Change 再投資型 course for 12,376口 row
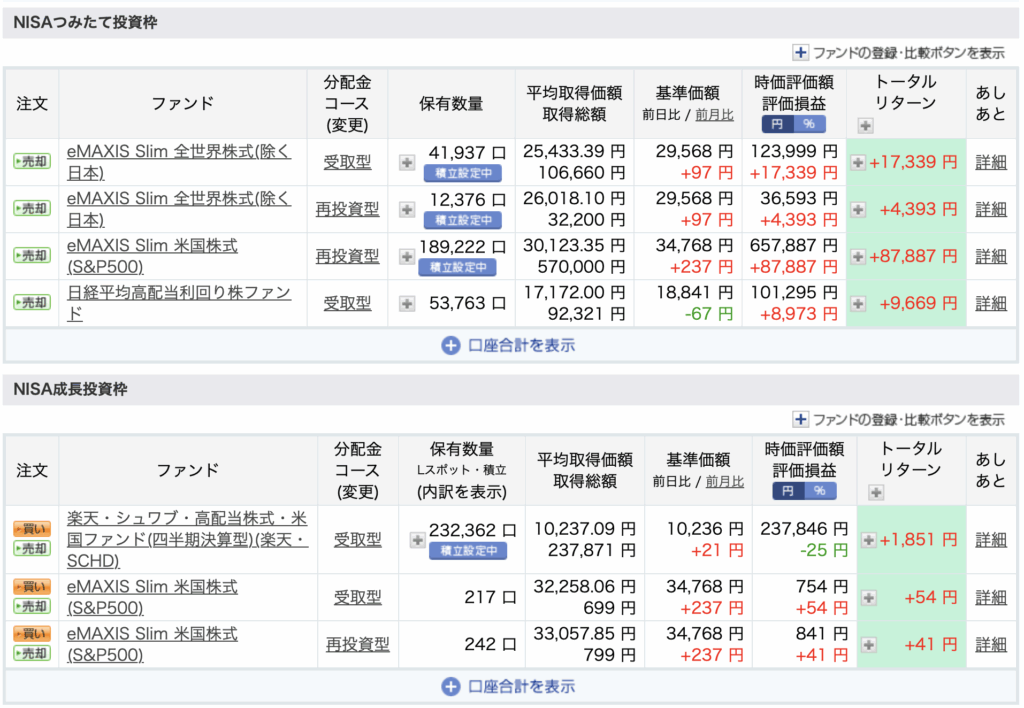 (347, 209)
